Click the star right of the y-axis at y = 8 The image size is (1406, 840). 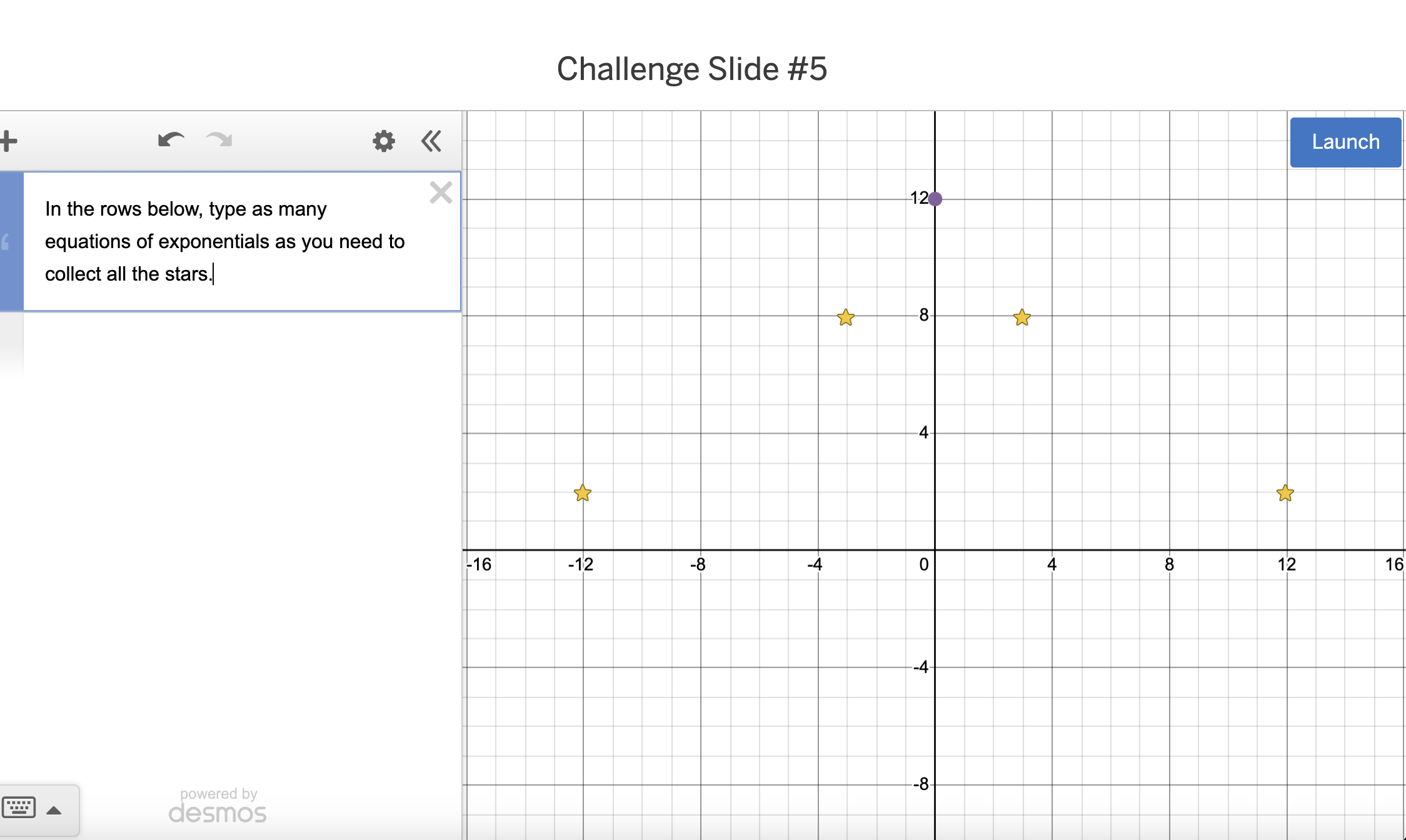pyautogui.click(x=1022, y=317)
